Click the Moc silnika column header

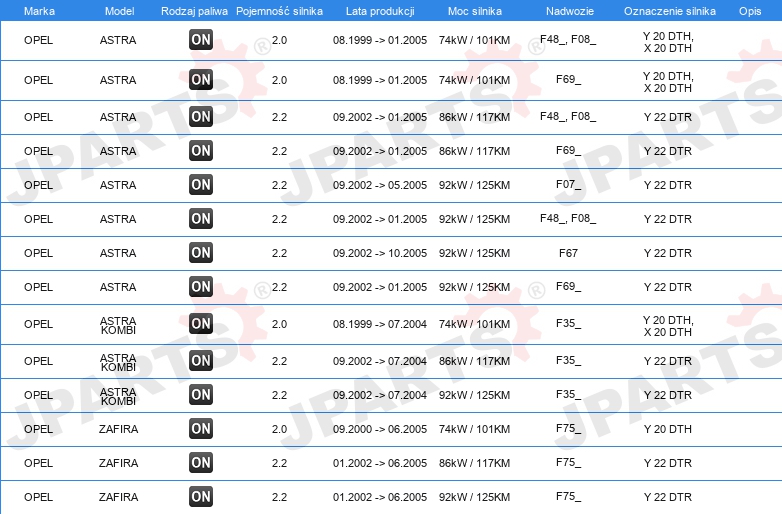[475, 11]
